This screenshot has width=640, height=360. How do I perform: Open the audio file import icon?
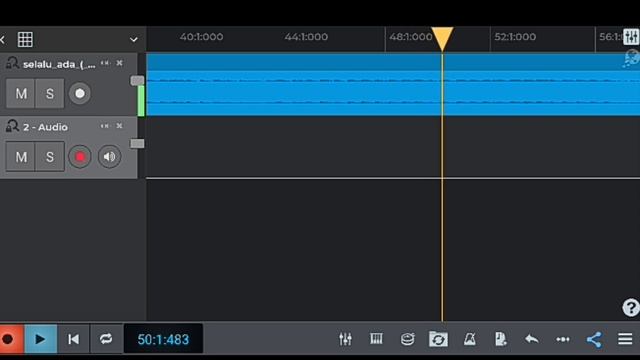coord(500,339)
